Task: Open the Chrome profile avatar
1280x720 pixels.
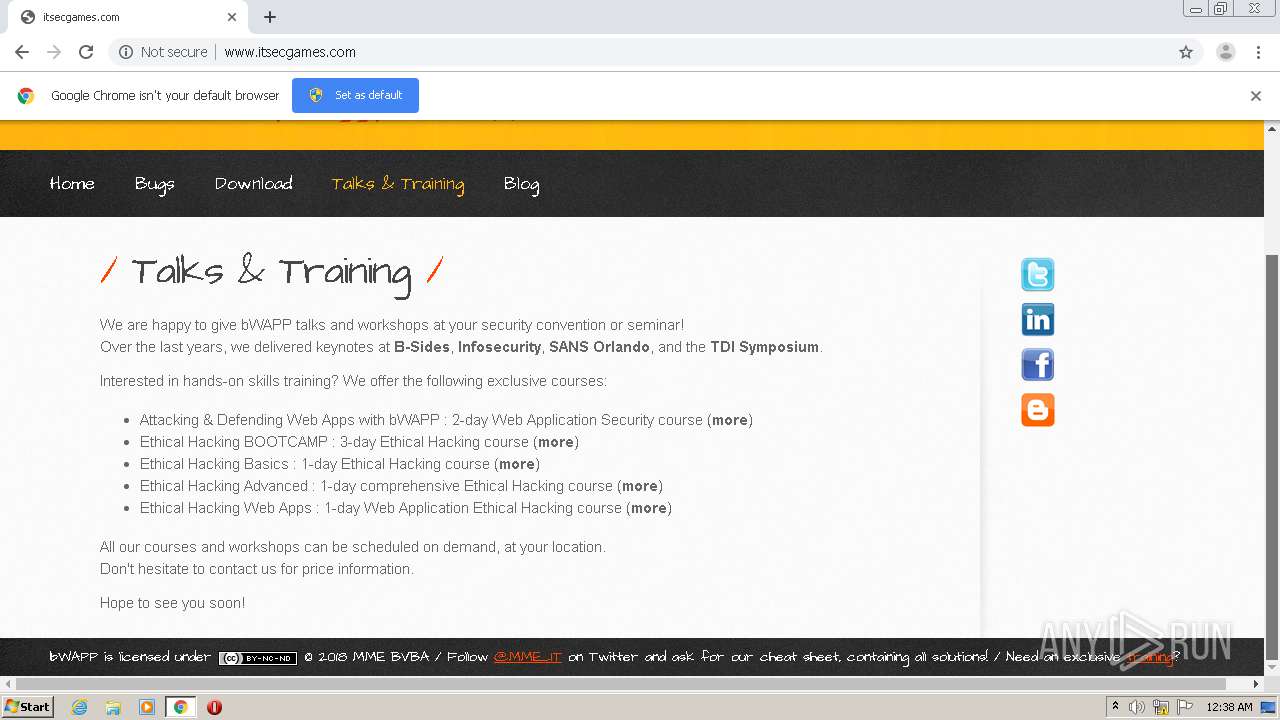Action: [x=1226, y=52]
